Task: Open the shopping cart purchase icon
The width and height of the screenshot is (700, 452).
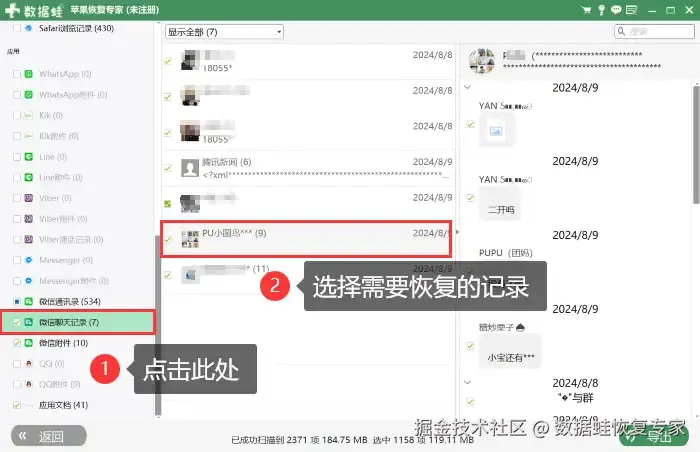Action: pos(586,10)
